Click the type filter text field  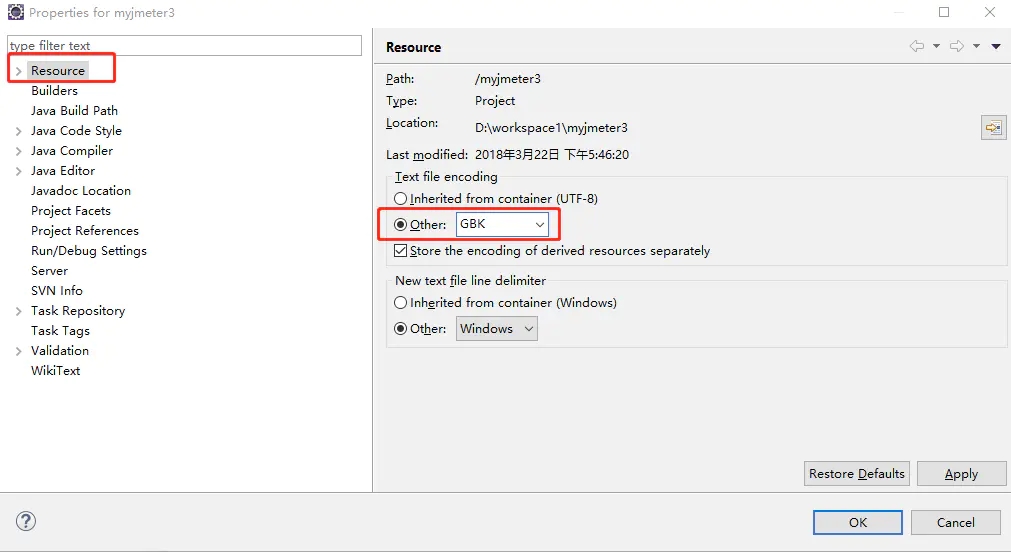point(185,46)
